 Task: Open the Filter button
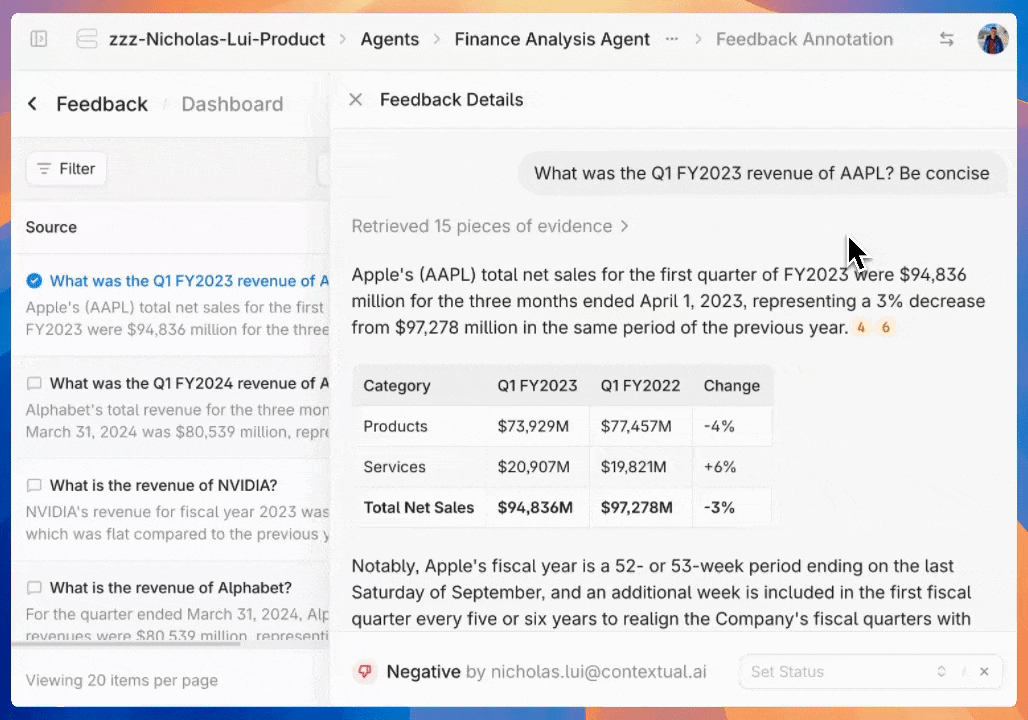pyautogui.click(x=66, y=169)
